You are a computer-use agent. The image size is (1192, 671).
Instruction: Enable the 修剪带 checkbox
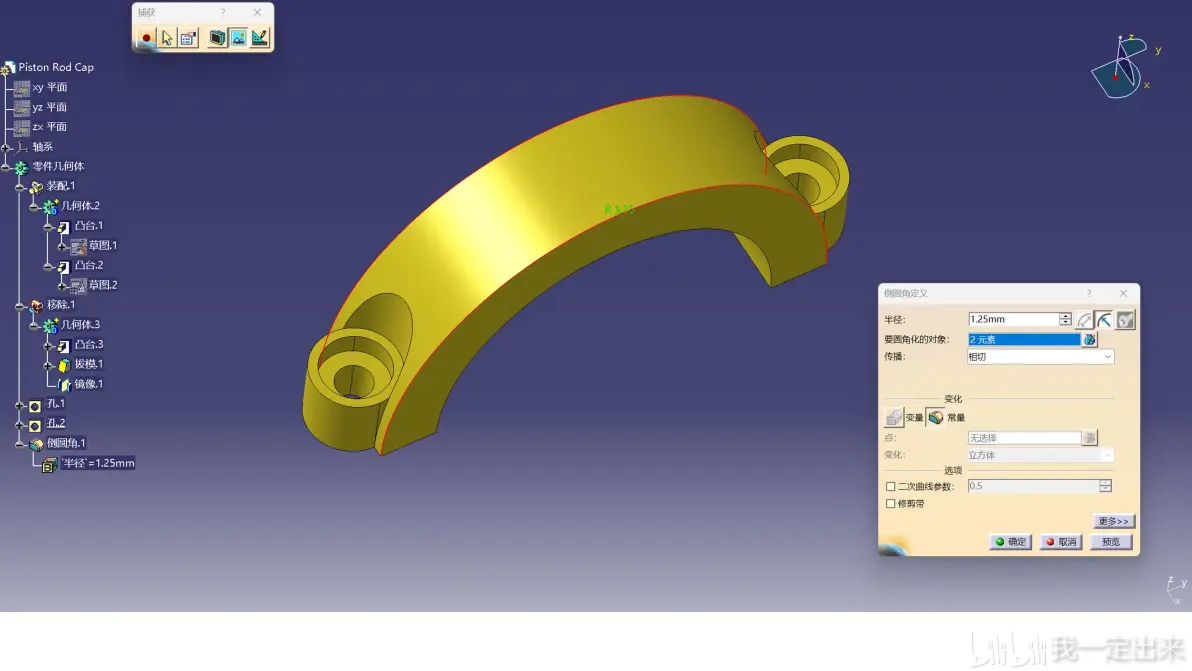click(x=890, y=504)
